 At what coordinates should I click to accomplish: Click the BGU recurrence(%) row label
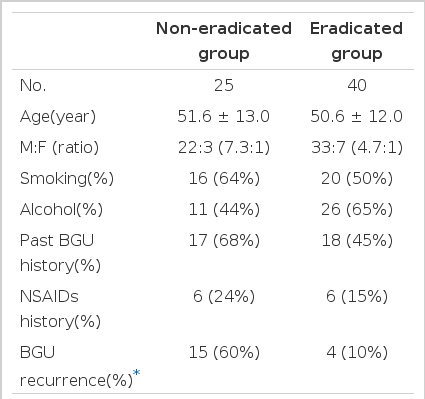point(76,366)
